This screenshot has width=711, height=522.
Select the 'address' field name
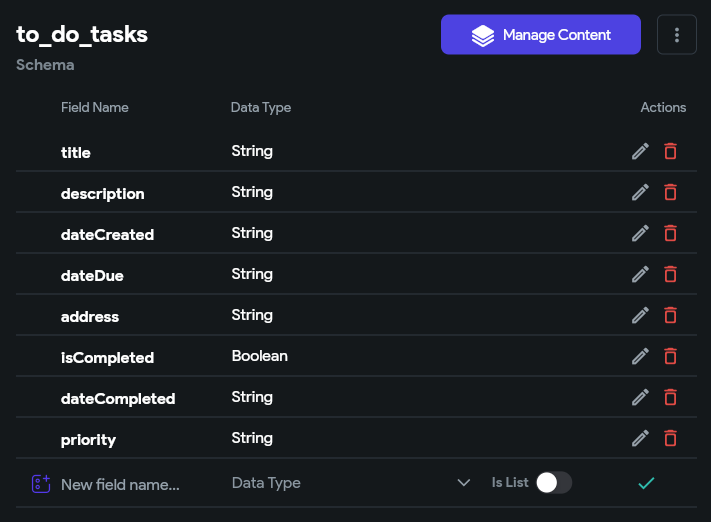[90, 317]
